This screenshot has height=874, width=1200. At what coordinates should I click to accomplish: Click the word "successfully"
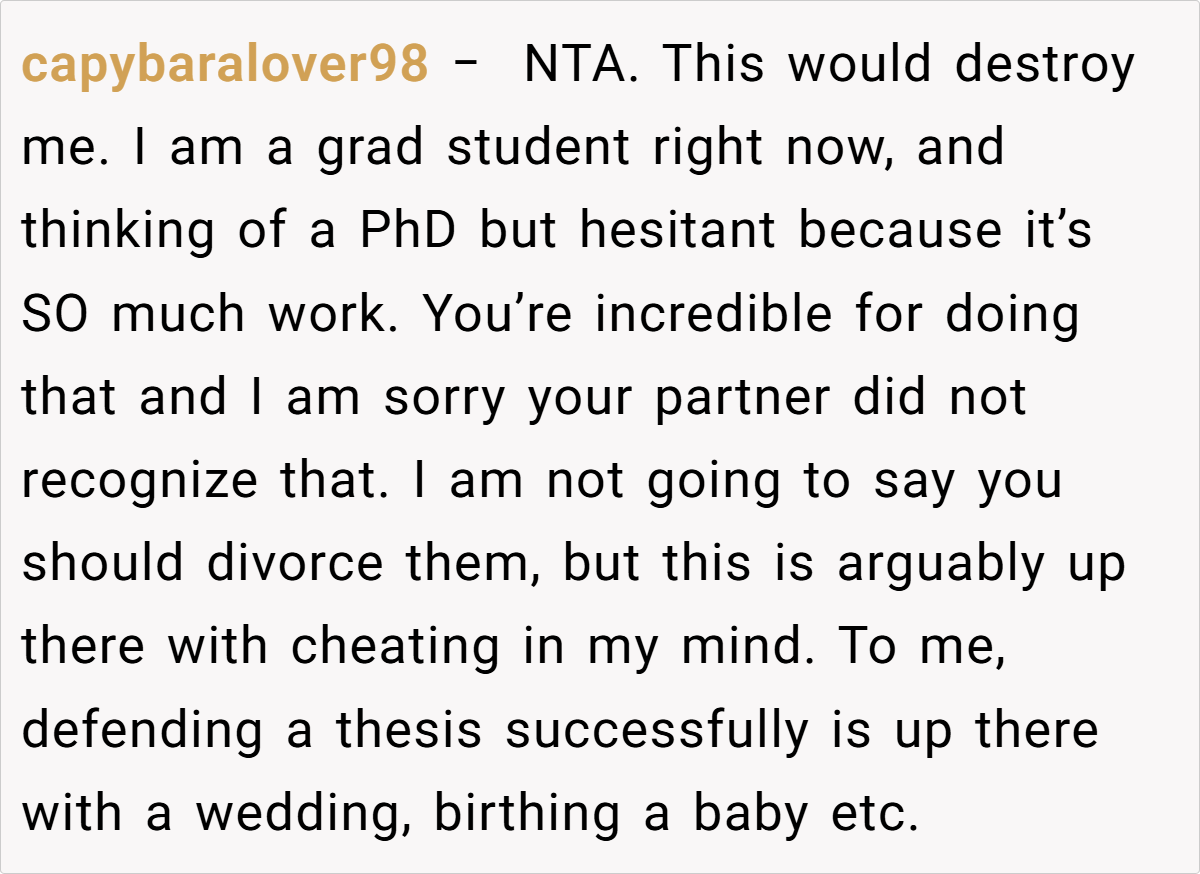pos(656,730)
